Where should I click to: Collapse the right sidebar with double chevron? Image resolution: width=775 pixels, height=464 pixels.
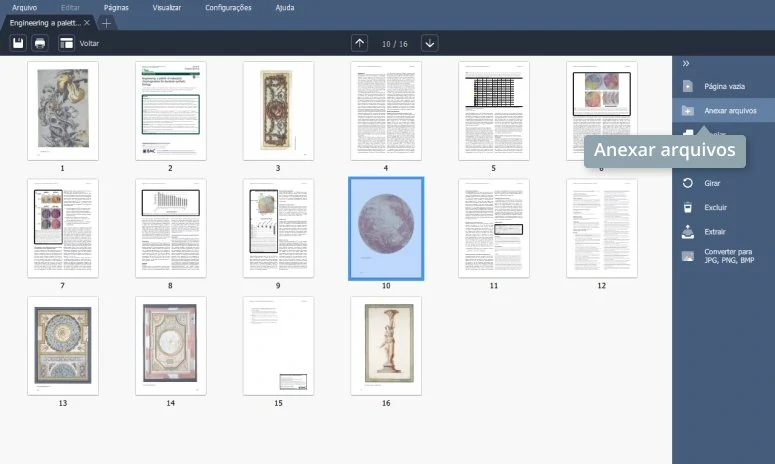(686, 63)
